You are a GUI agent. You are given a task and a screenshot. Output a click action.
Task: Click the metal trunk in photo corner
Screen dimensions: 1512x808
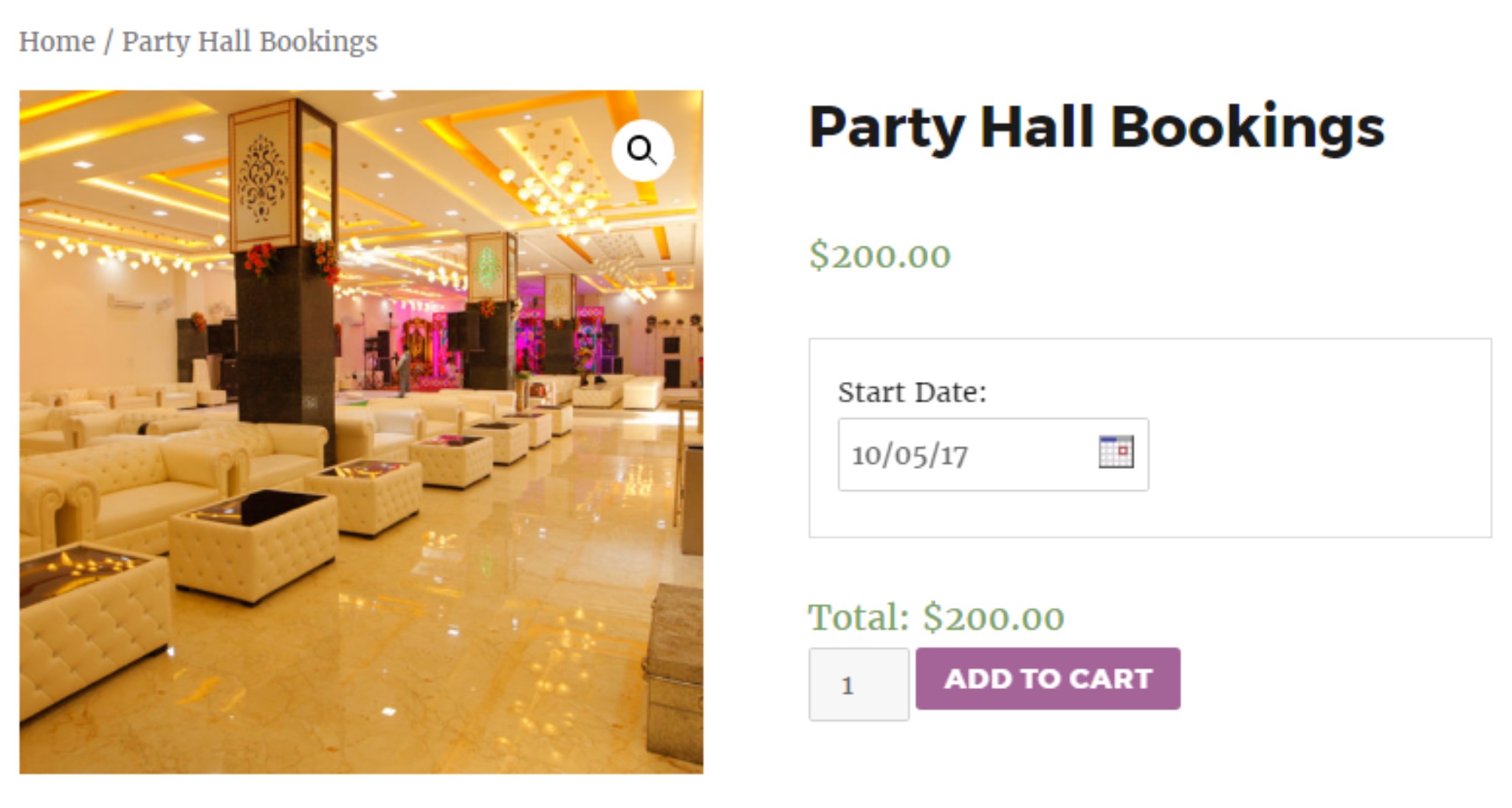[677, 665]
